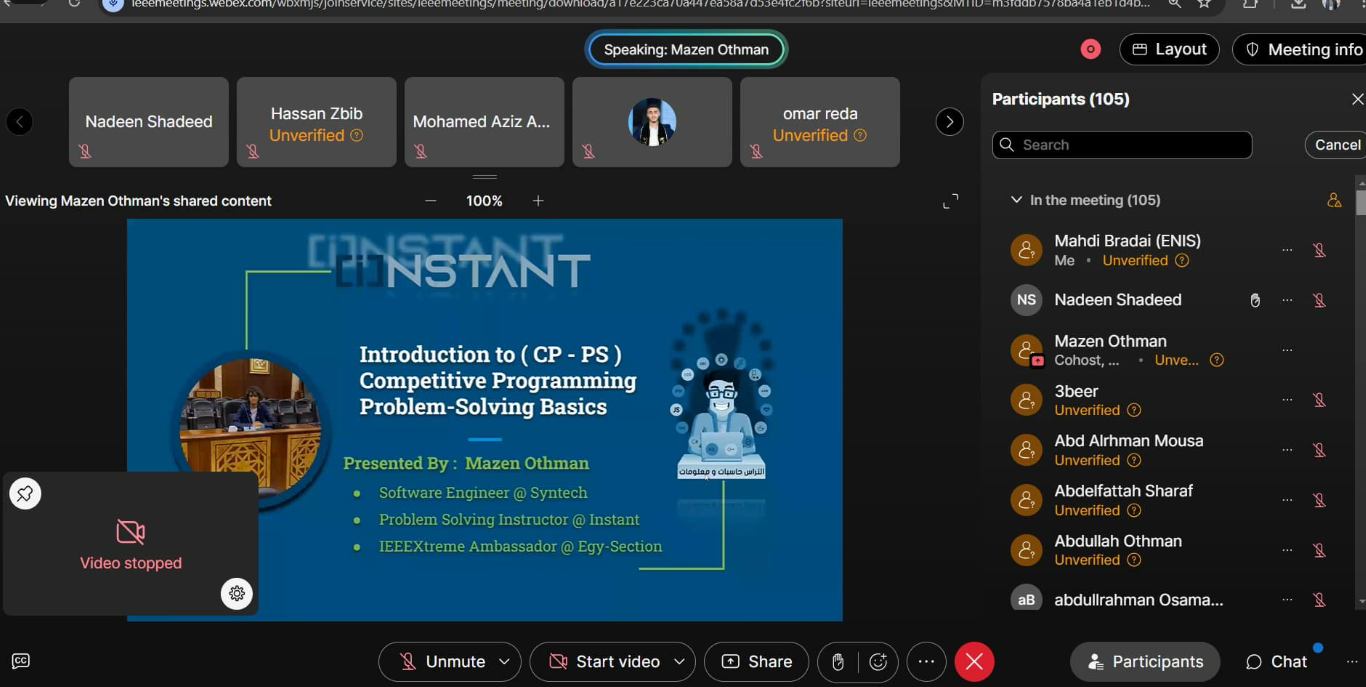Image resolution: width=1366 pixels, height=687 pixels.
Task: Enter fullscreen for shared content
Action: pyautogui.click(x=951, y=201)
